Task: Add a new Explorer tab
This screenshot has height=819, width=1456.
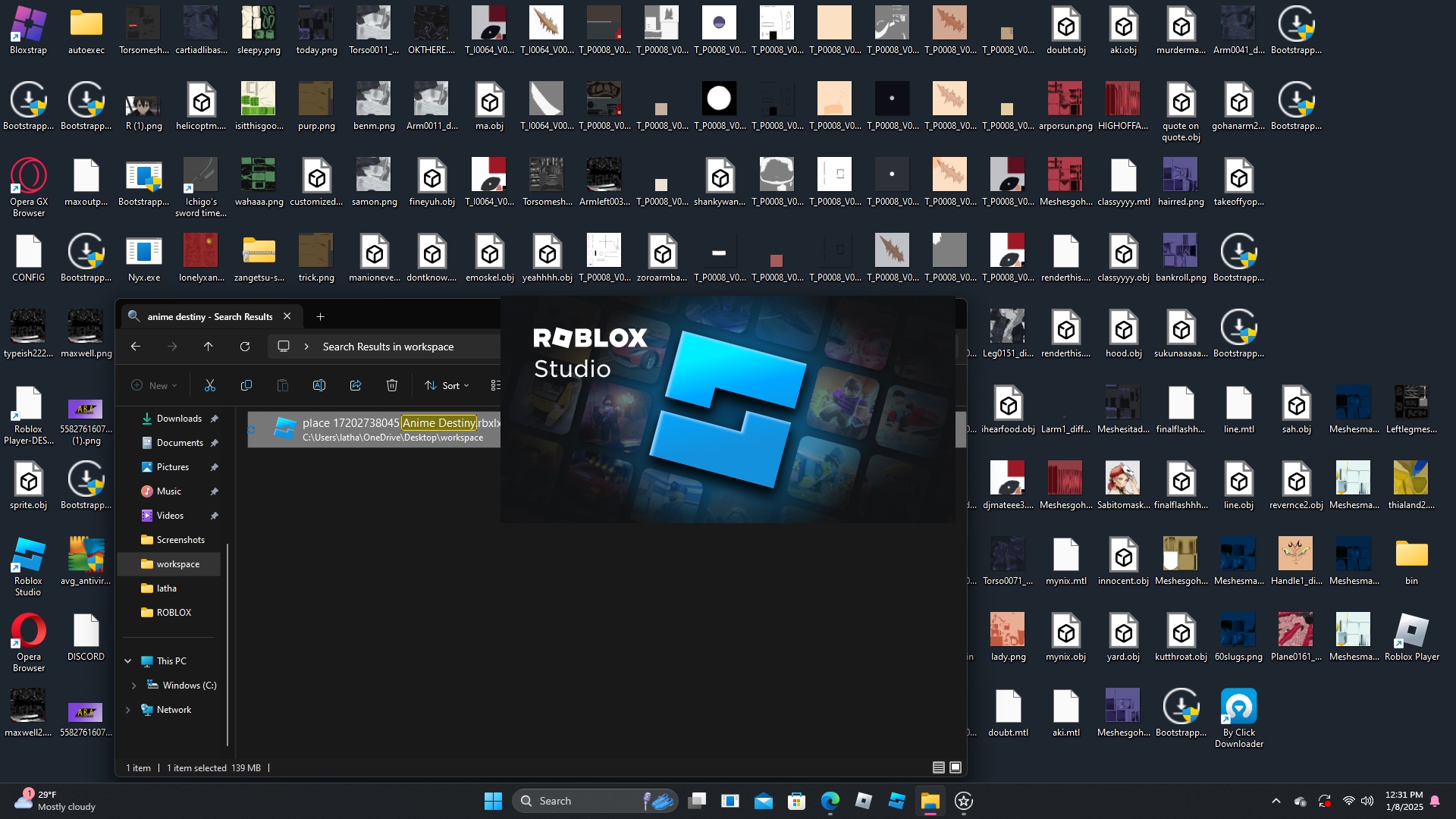Action: click(320, 316)
